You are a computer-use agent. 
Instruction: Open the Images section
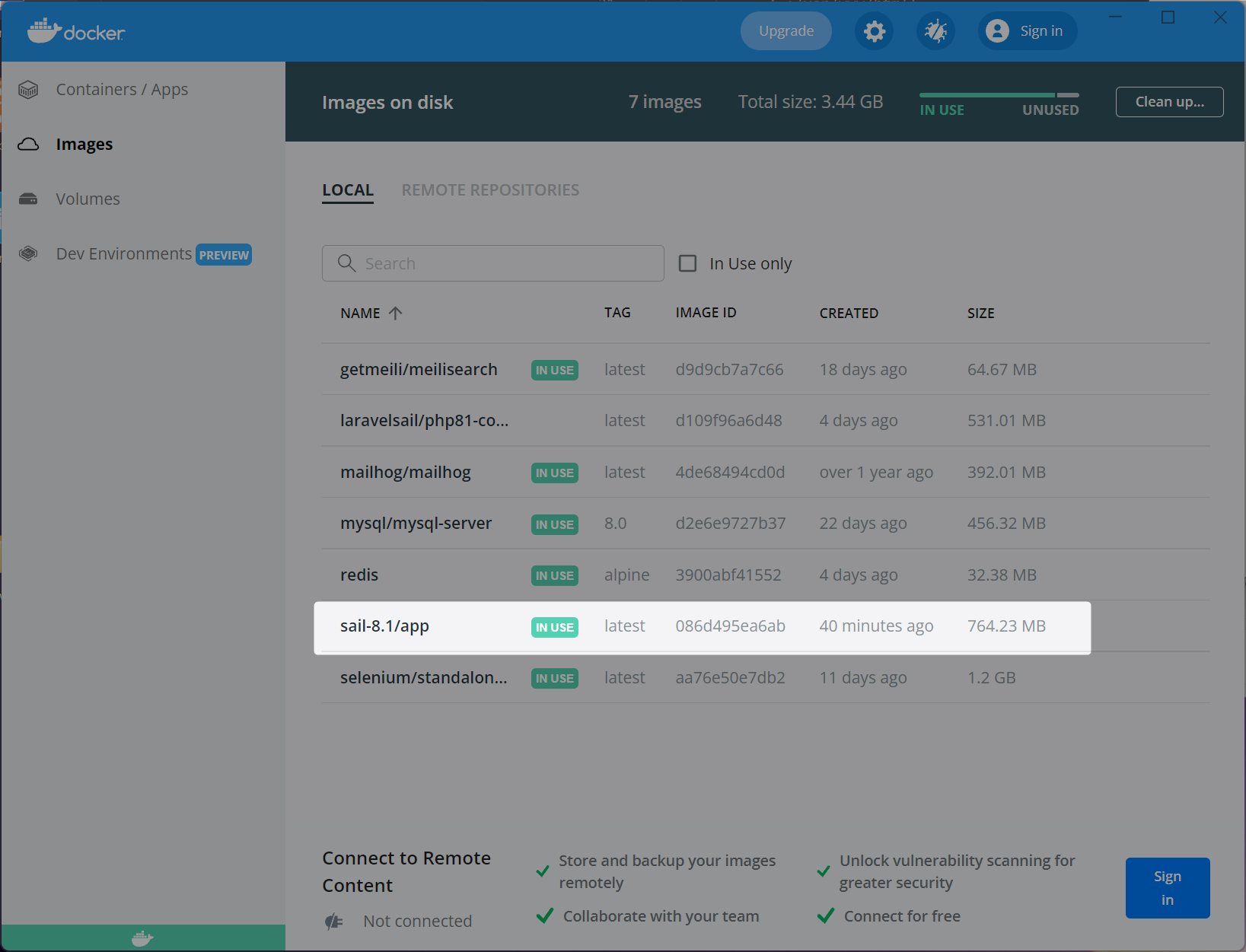click(x=84, y=145)
